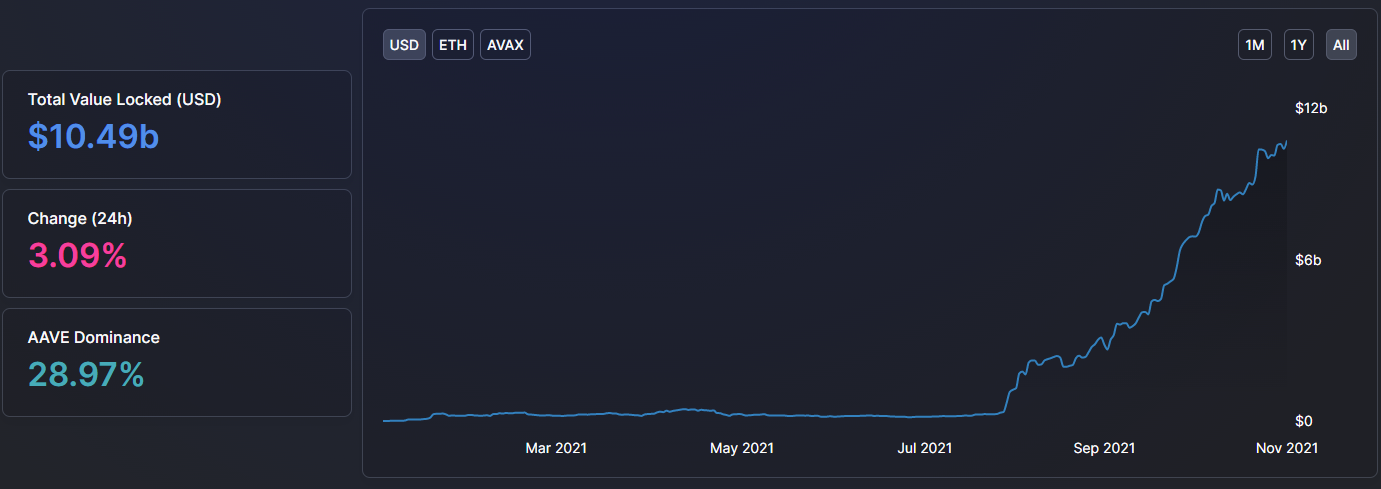The width and height of the screenshot is (1381, 489).
Task: Toggle chart denomination to AVAX
Action: pos(505,45)
